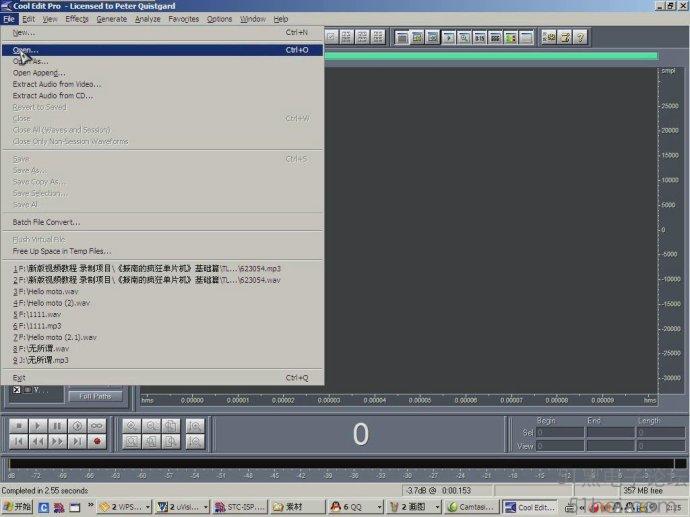Open the Options menu
Viewport: 690px width, 517px height.
tap(219, 19)
